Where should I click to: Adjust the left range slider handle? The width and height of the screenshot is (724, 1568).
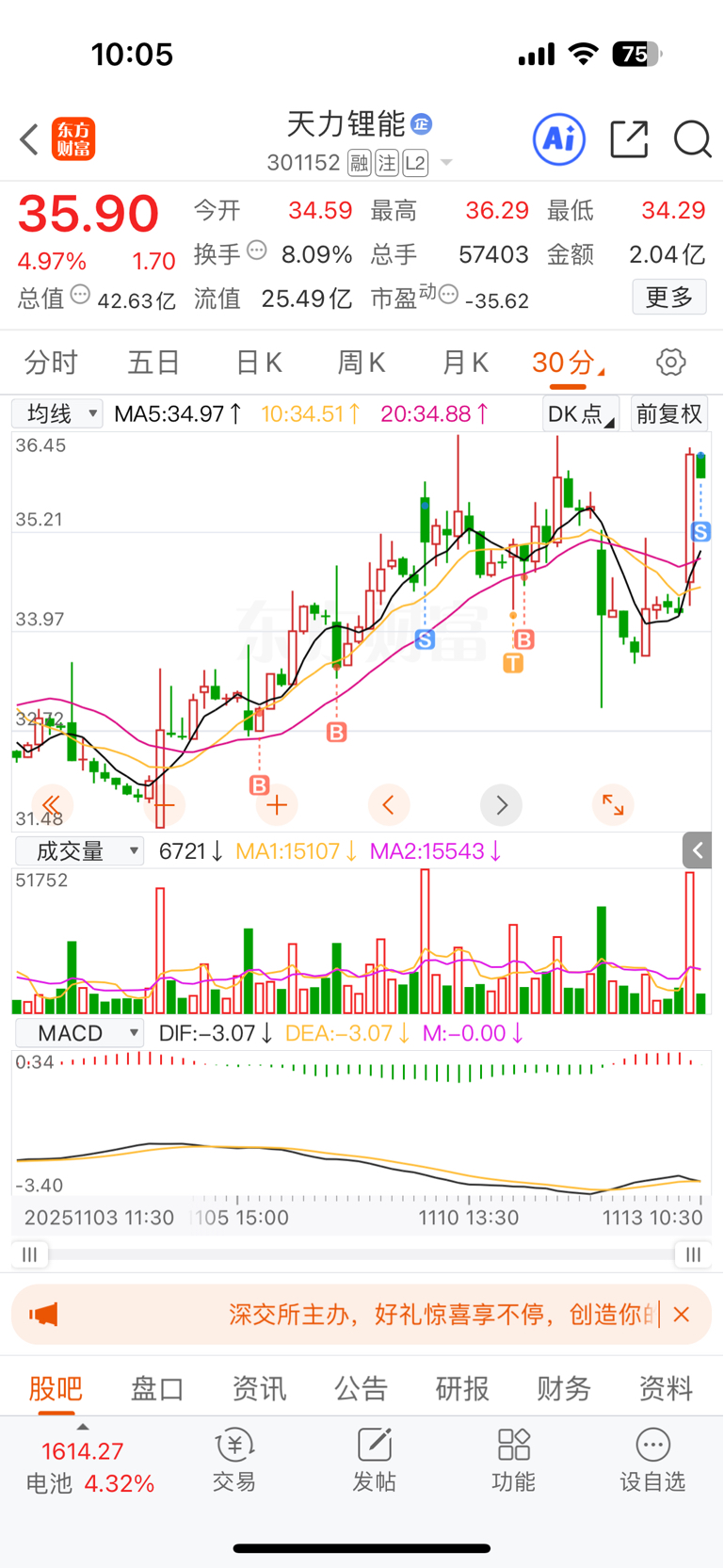[x=29, y=1254]
